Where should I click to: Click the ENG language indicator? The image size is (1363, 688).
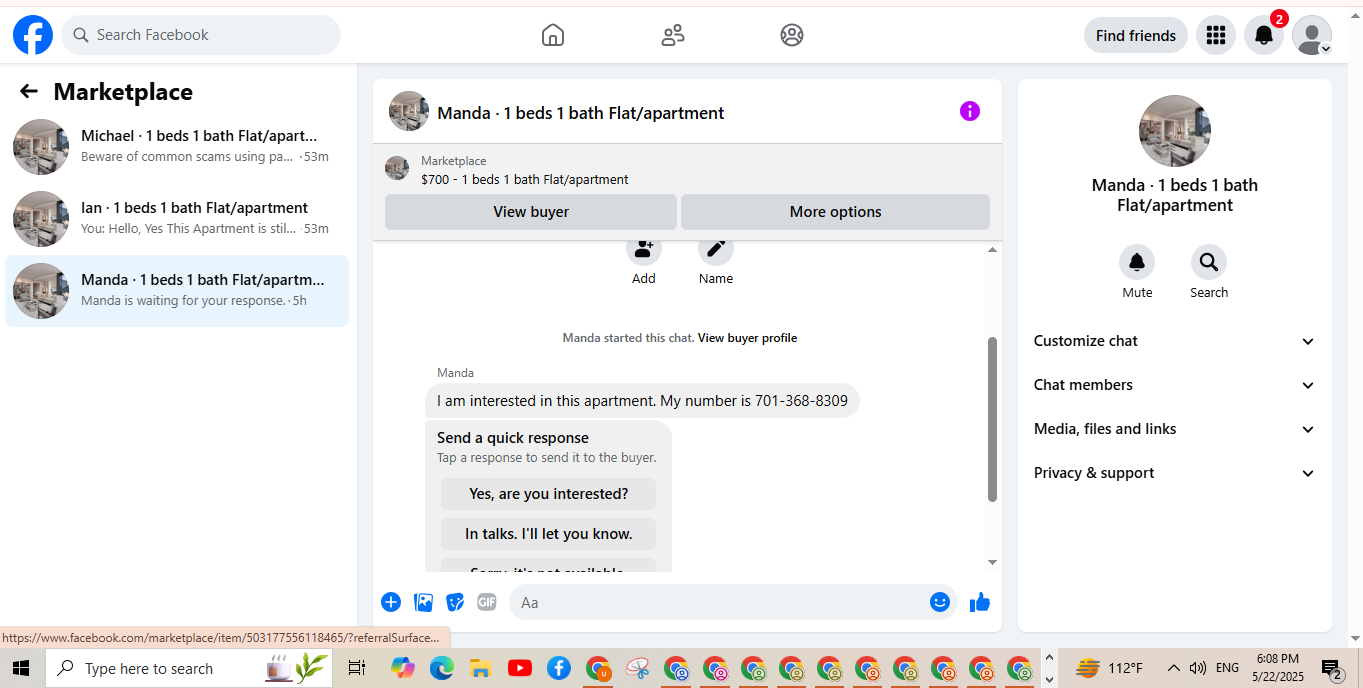click(x=1227, y=668)
